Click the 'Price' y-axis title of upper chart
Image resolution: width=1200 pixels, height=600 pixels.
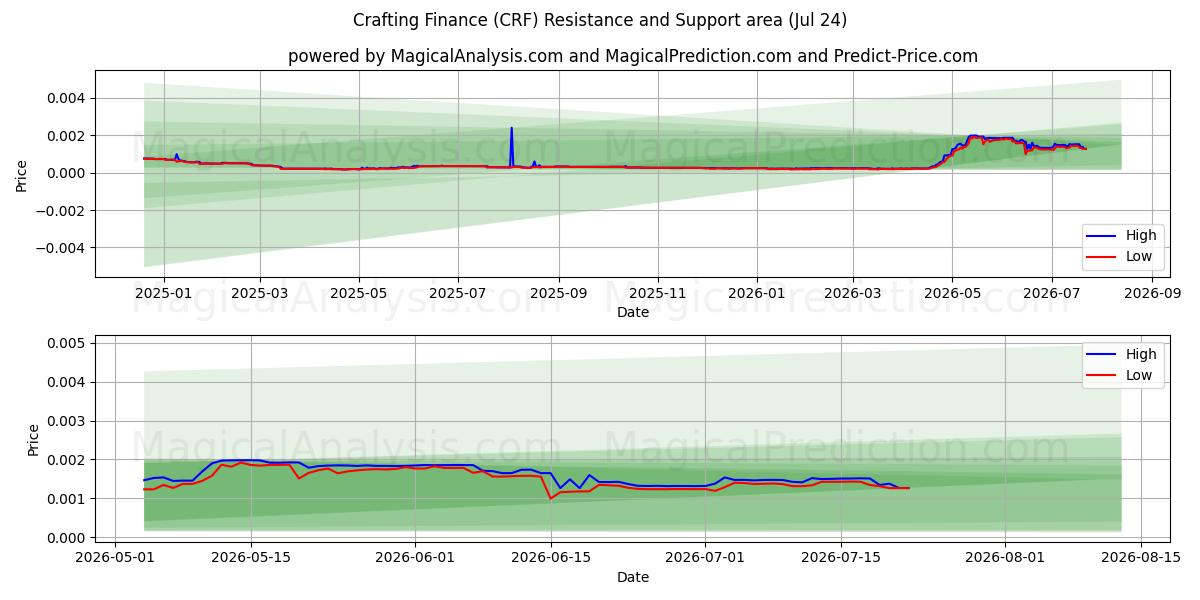(x=22, y=173)
